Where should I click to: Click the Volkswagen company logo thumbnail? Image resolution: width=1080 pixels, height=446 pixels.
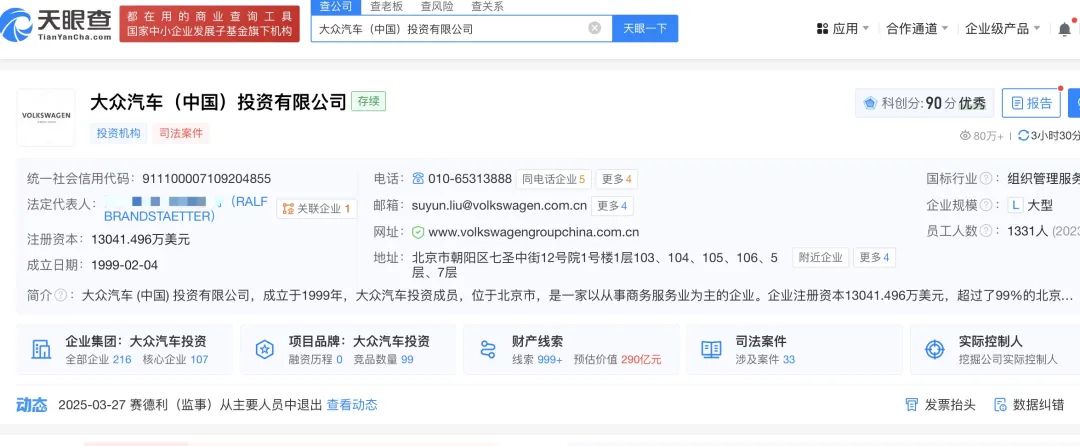46,117
